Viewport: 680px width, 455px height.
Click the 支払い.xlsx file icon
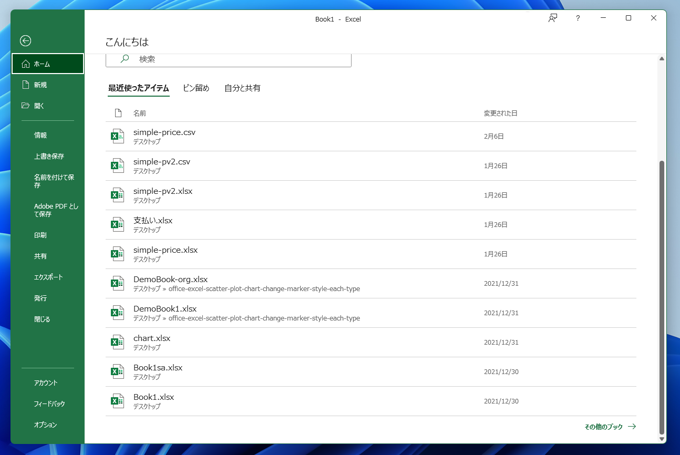[x=117, y=225]
